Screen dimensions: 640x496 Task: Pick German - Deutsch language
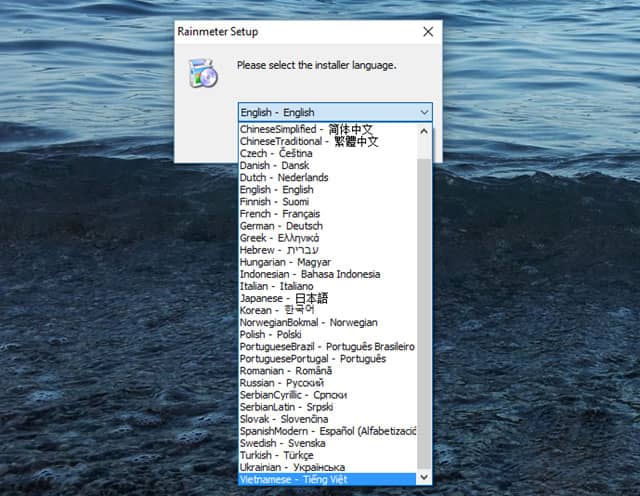click(282, 226)
